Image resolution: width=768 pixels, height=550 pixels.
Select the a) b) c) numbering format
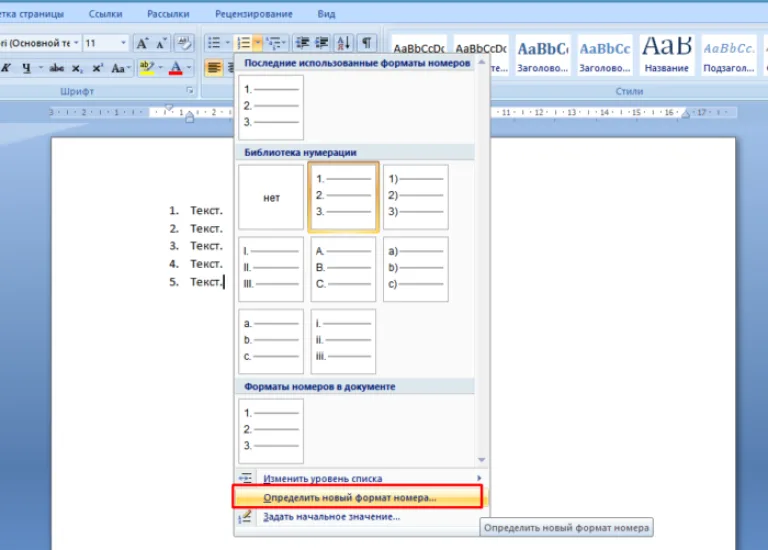tap(415, 269)
